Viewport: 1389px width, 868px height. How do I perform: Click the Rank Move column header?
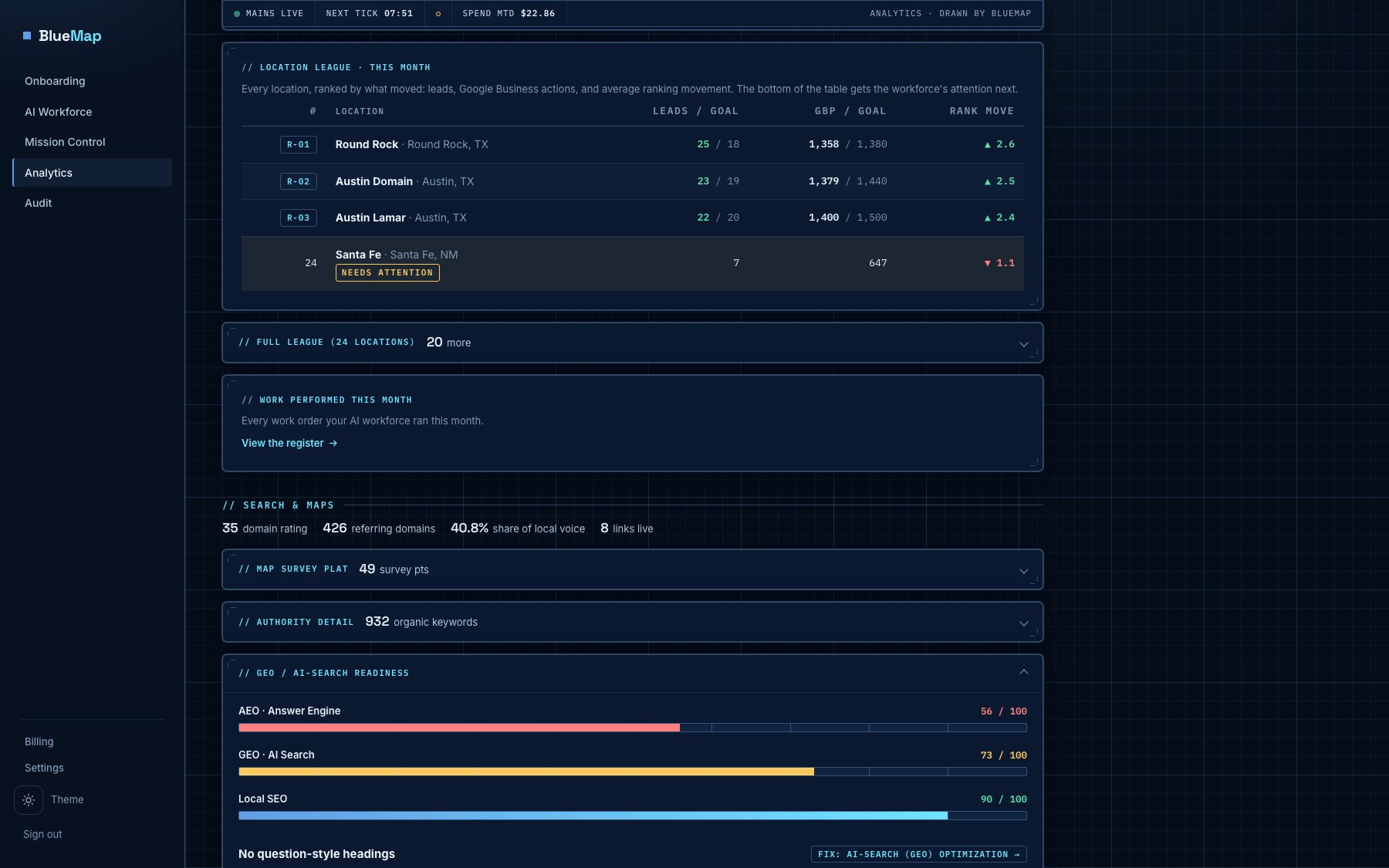click(982, 111)
